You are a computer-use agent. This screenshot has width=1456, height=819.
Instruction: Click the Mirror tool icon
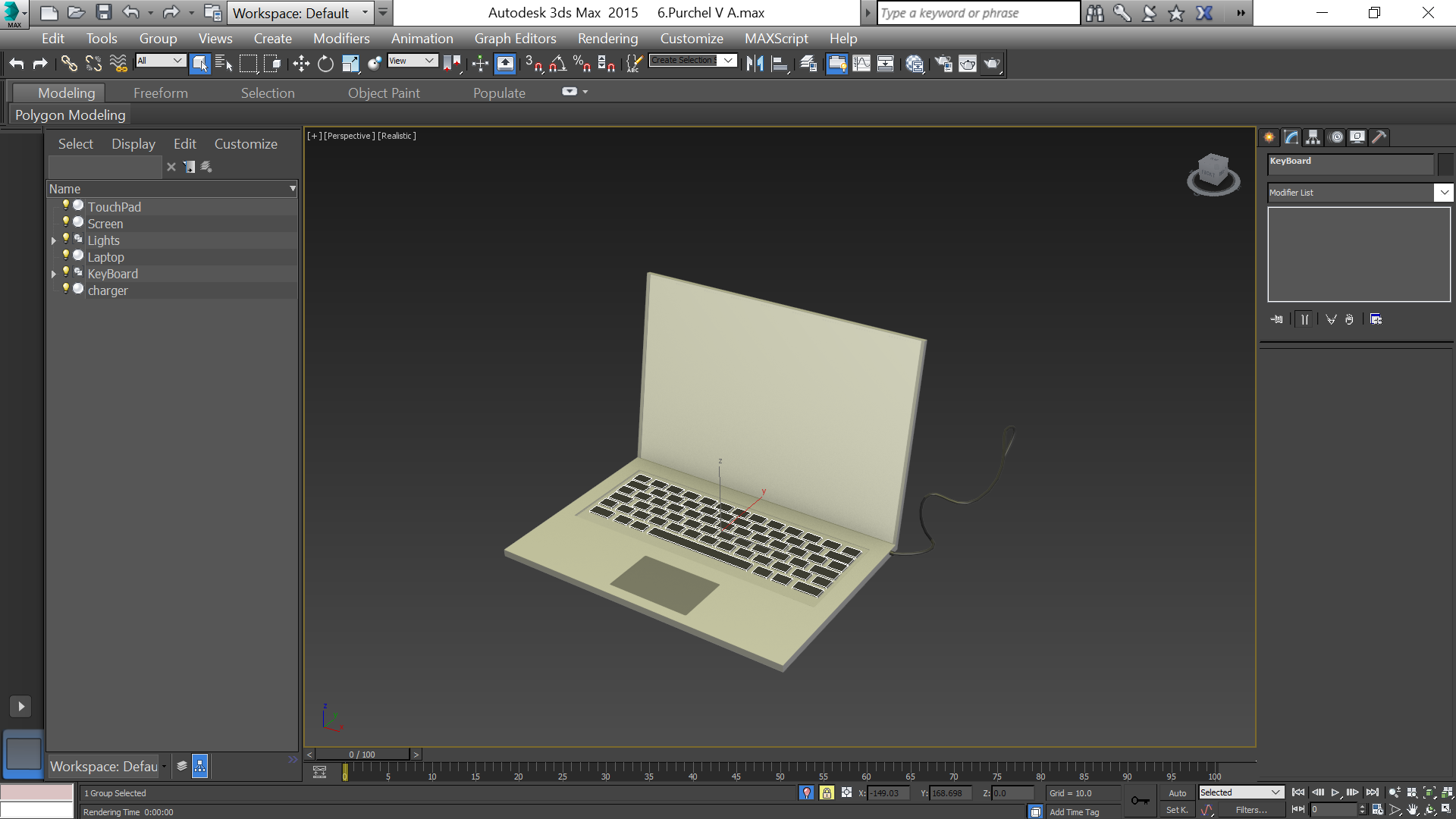(x=755, y=64)
